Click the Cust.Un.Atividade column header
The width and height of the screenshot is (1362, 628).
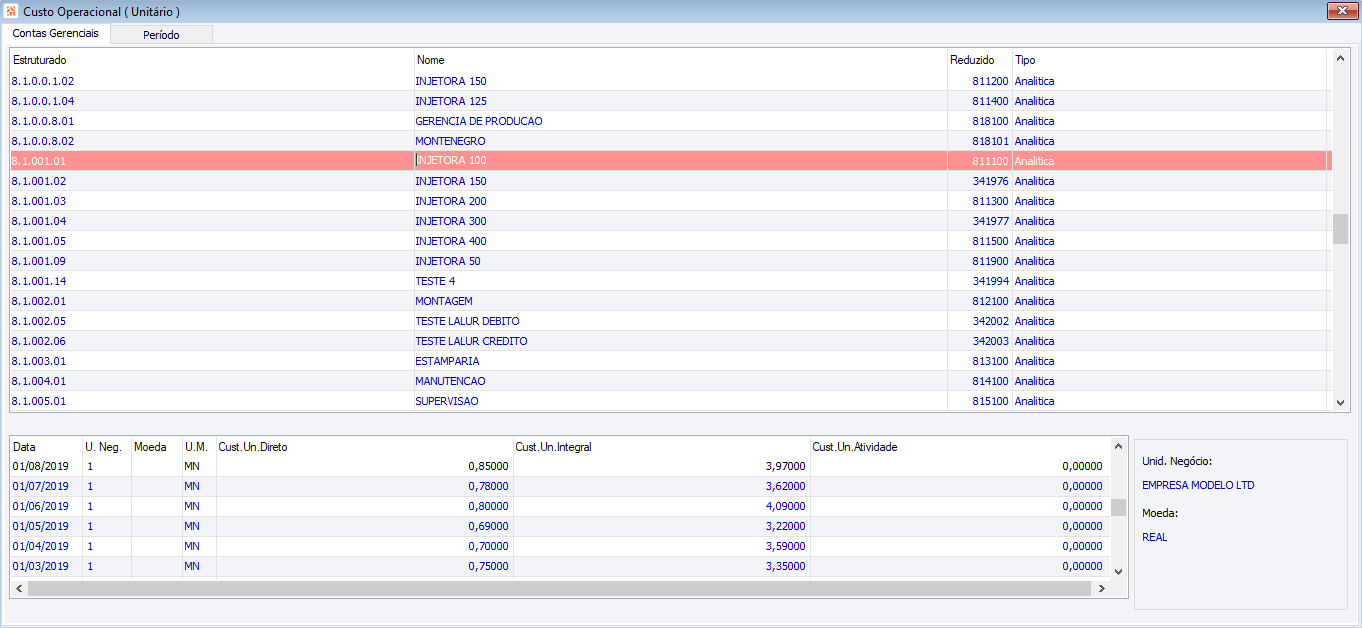pyautogui.click(x=958, y=447)
